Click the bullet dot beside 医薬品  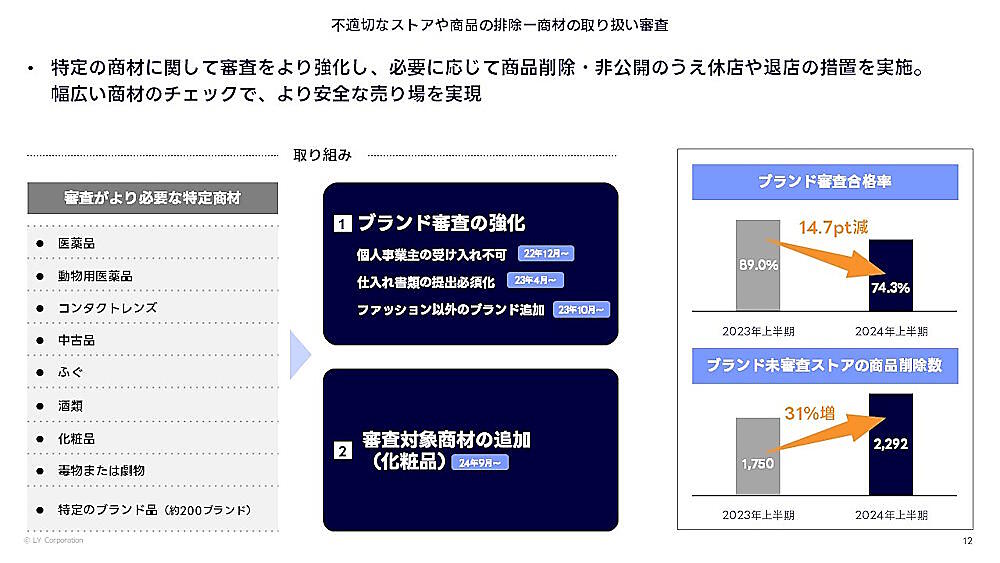pyautogui.click(x=40, y=243)
